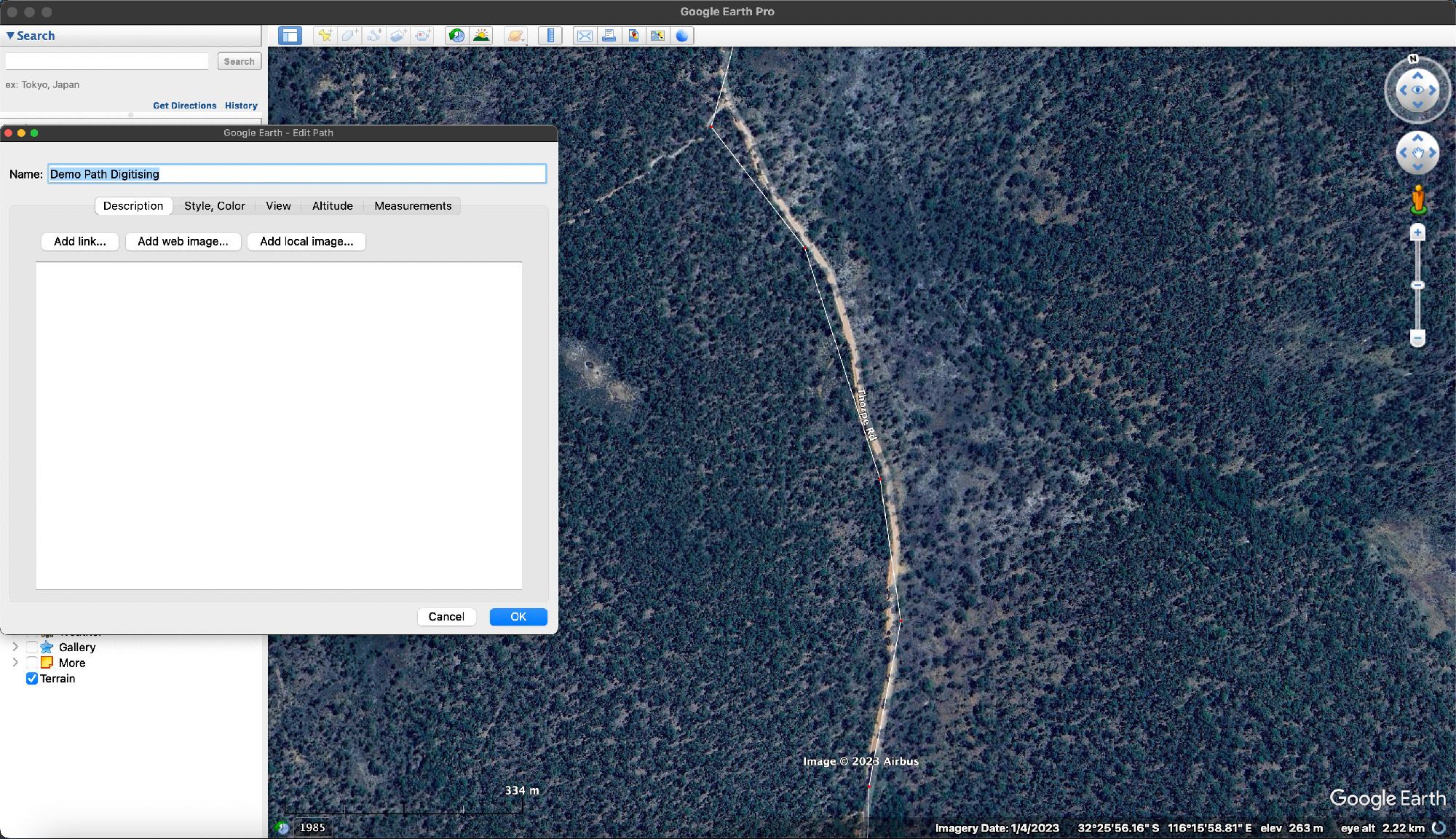Toggle the sunlight across landscape icon
This screenshot has height=839, width=1456.
point(481,36)
